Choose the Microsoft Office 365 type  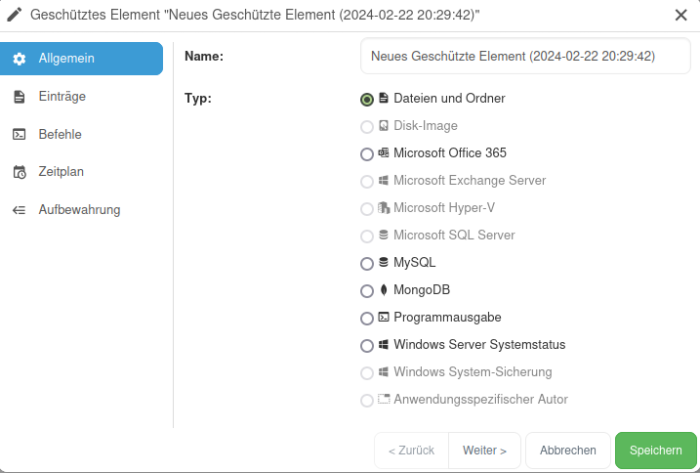(x=367, y=154)
